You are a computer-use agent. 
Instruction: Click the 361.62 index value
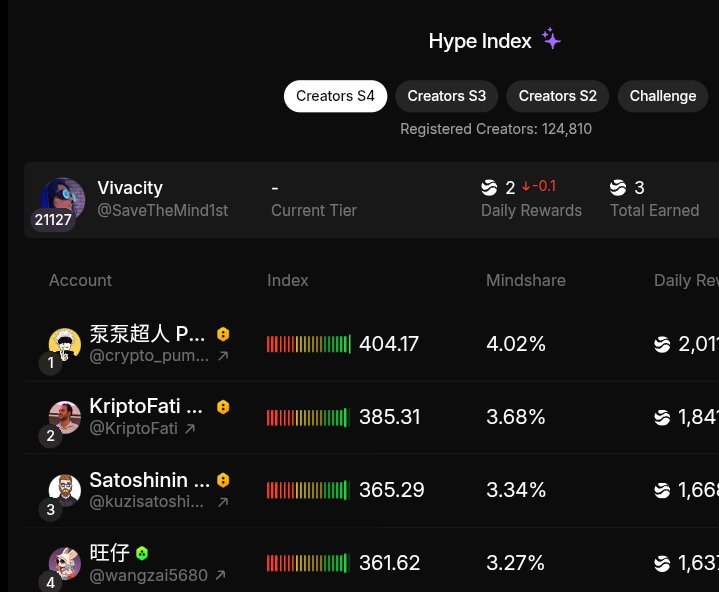[x=390, y=563]
